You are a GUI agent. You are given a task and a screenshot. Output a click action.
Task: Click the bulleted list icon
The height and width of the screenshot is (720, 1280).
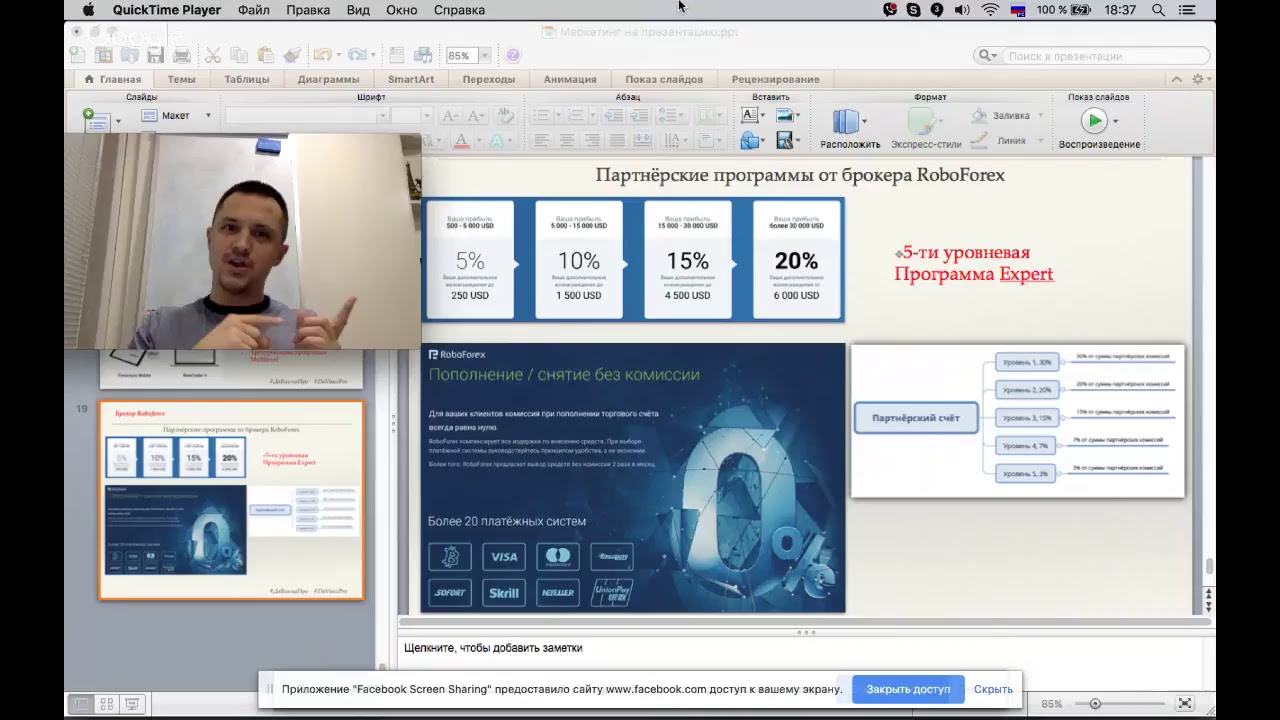click(541, 116)
